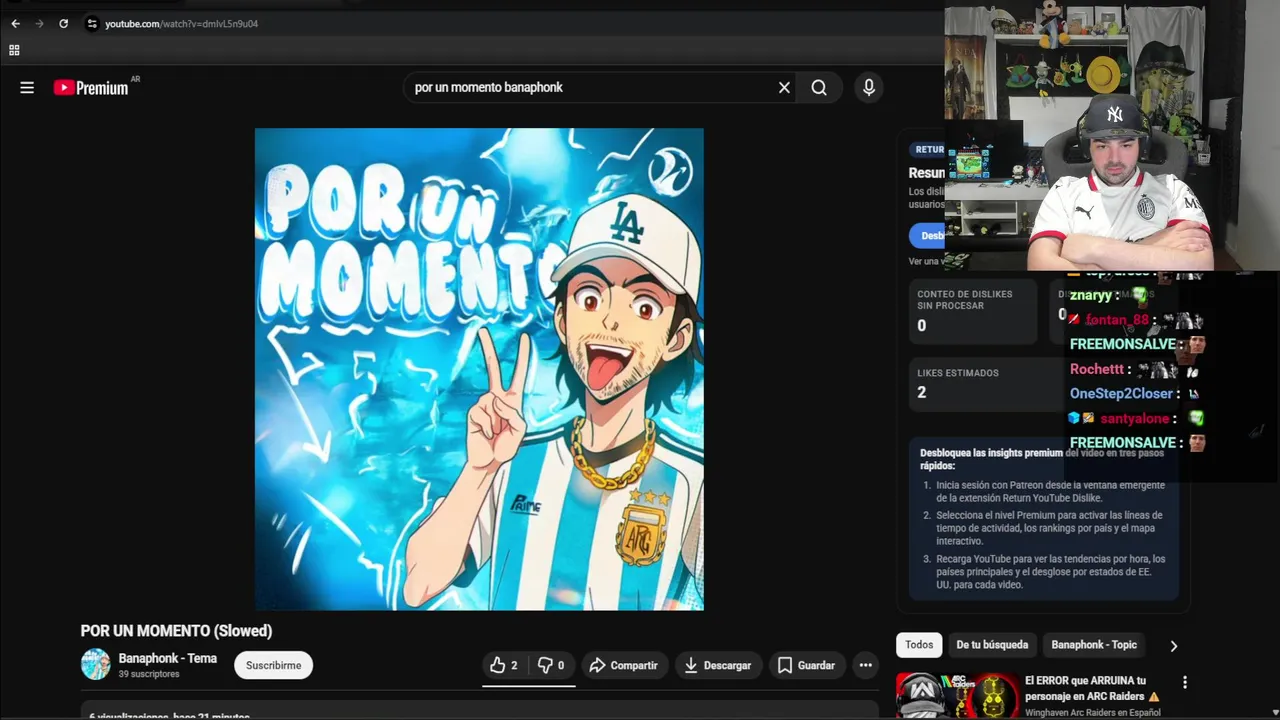The height and width of the screenshot is (720, 1280).
Task: Open the apps grid icon in bookmarks bar
Action: pos(14,50)
